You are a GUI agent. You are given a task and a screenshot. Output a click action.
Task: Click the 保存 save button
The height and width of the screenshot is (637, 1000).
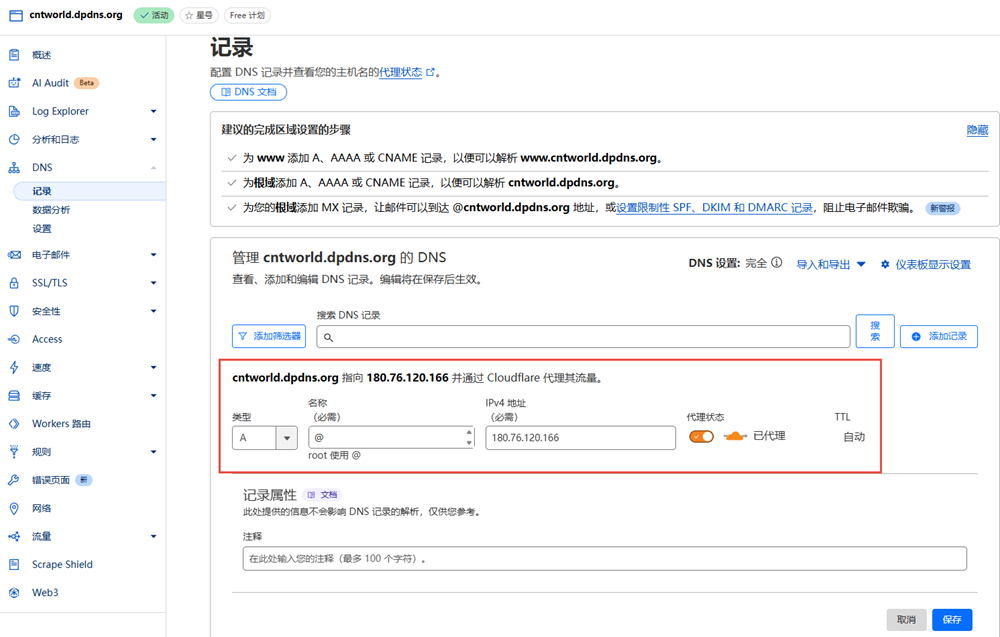952,620
